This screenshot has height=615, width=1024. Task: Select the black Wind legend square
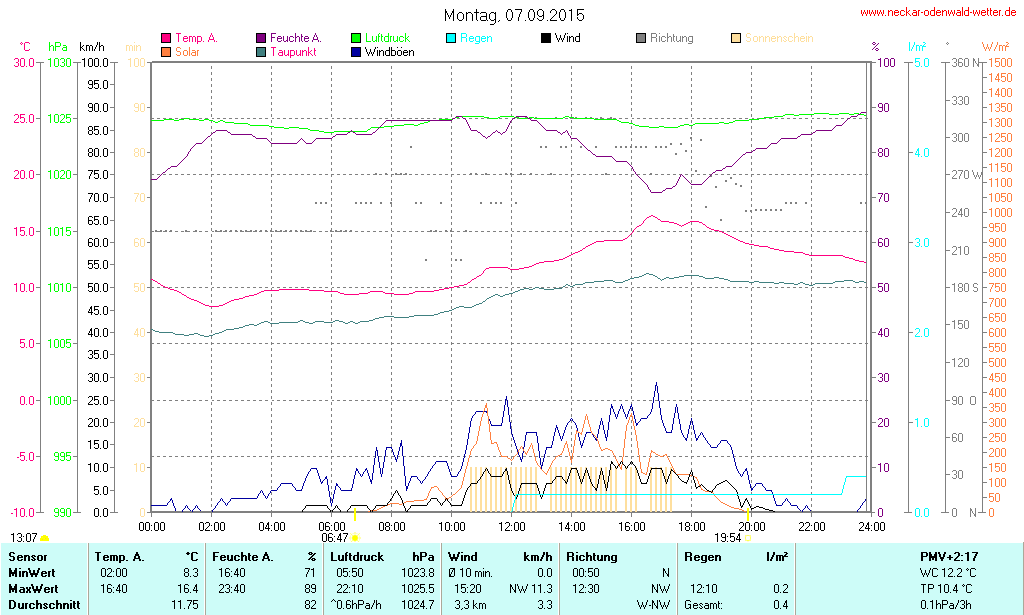coord(545,38)
